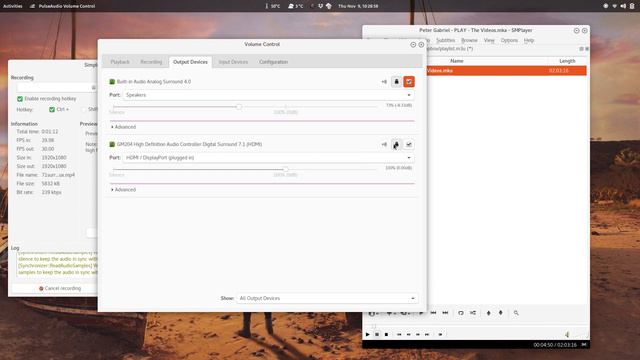Mute GM204 High Definition Audio Controller

pyautogui.click(x=384, y=144)
